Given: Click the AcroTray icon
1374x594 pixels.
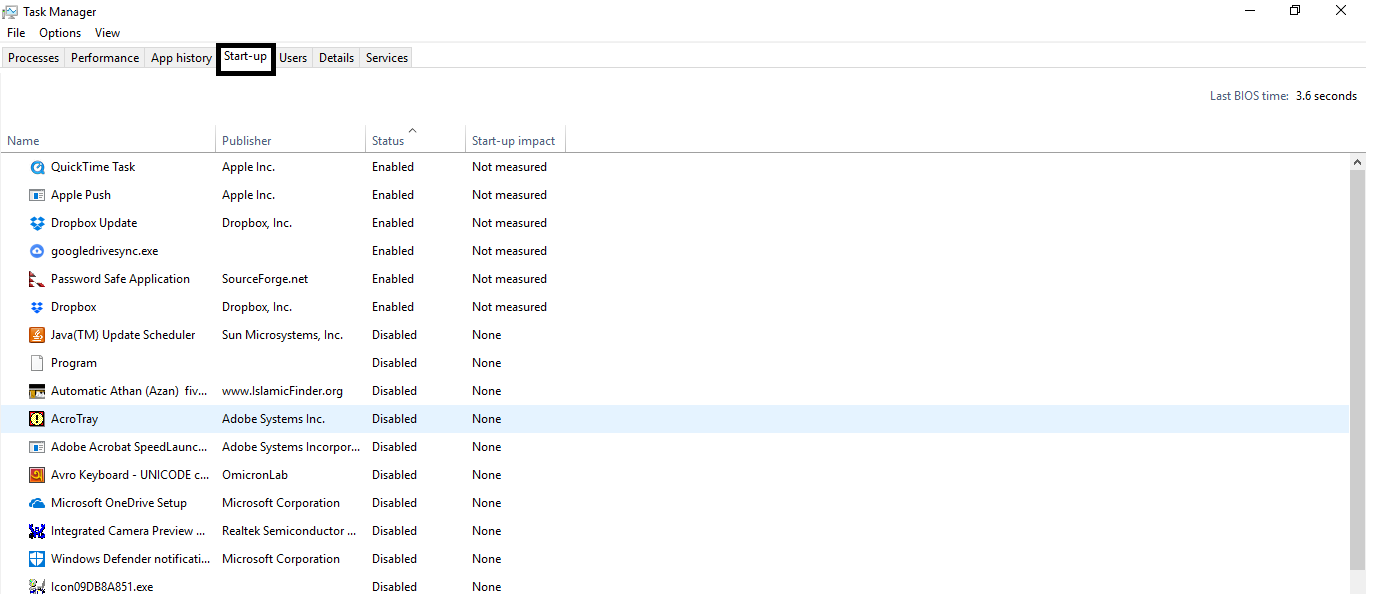Looking at the screenshot, I should 37,419.
